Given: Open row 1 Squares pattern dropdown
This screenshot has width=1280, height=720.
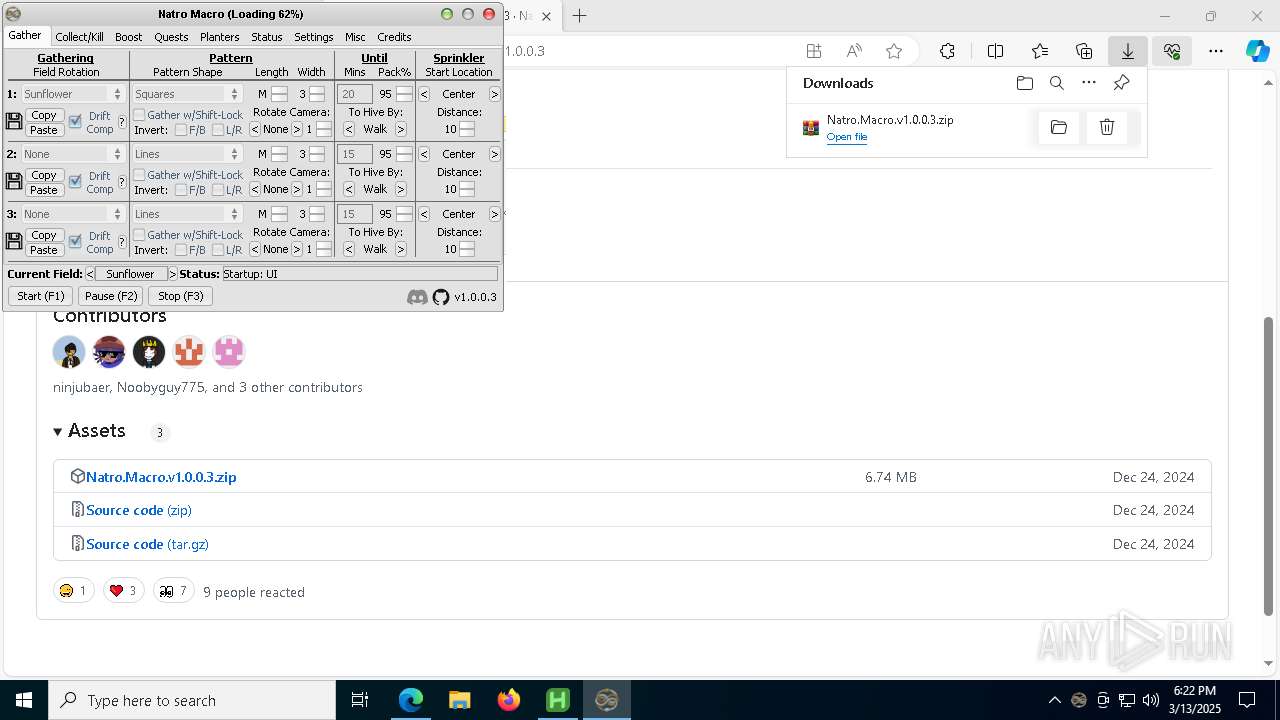Looking at the screenshot, I should tap(187, 94).
